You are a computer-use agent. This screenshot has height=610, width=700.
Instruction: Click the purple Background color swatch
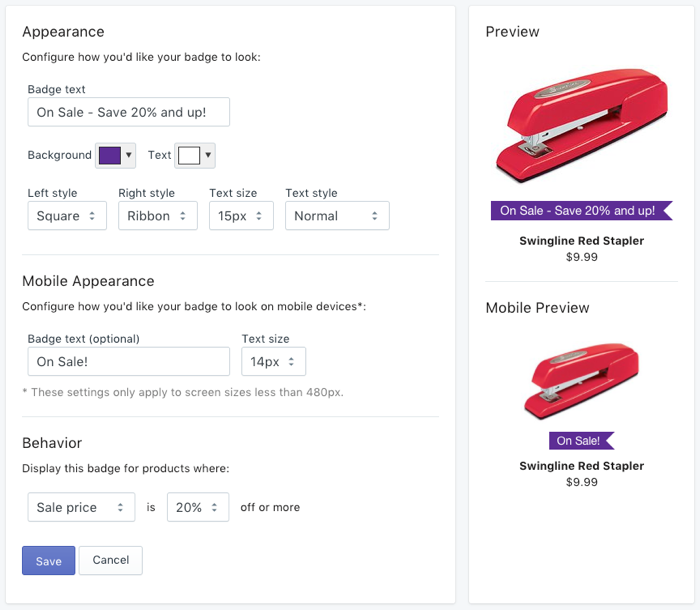[109, 156]
